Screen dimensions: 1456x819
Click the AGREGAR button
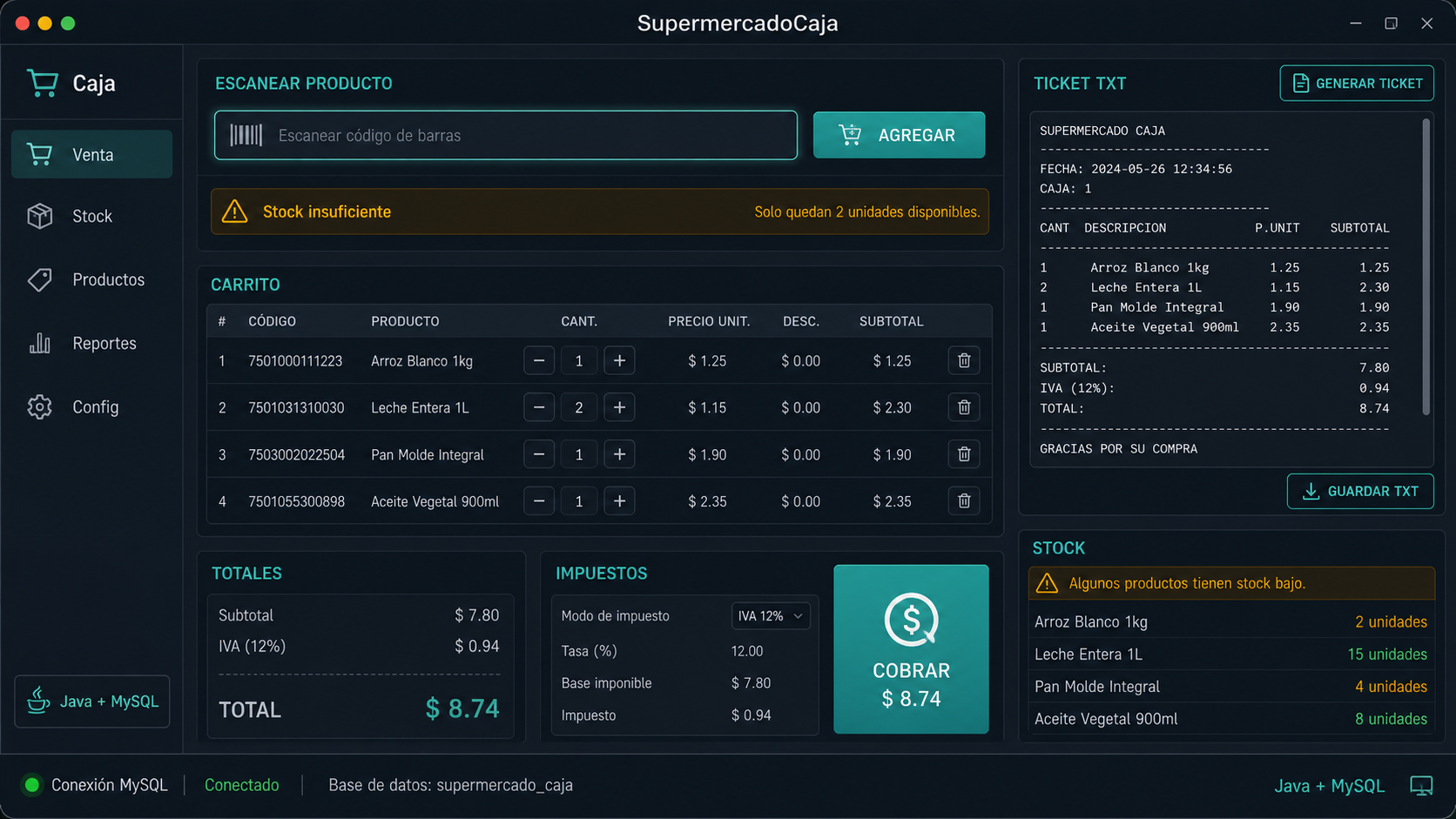[x=899, y=135]
